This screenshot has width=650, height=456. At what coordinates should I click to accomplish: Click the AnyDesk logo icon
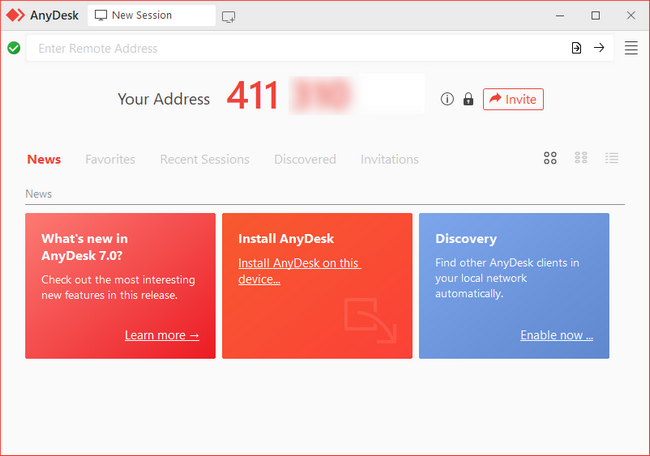pyautogui.click(x=15, y=15)
